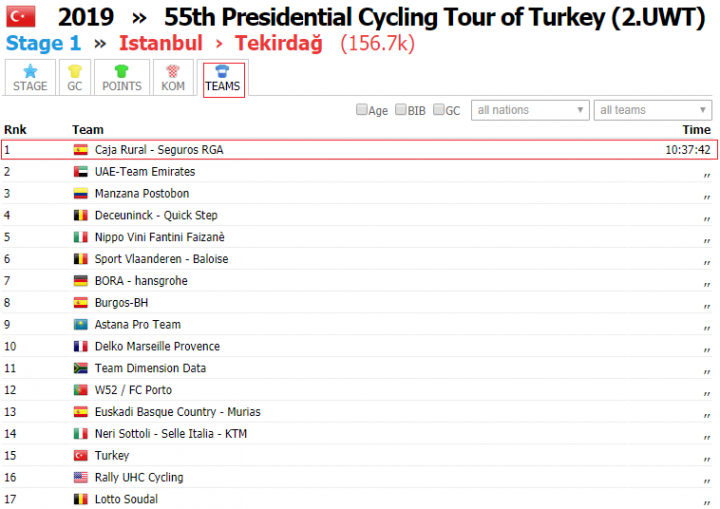This screenshot has height=509, width=720.
Task: Open Burgos-BH team link
Action: click(121, 303)
